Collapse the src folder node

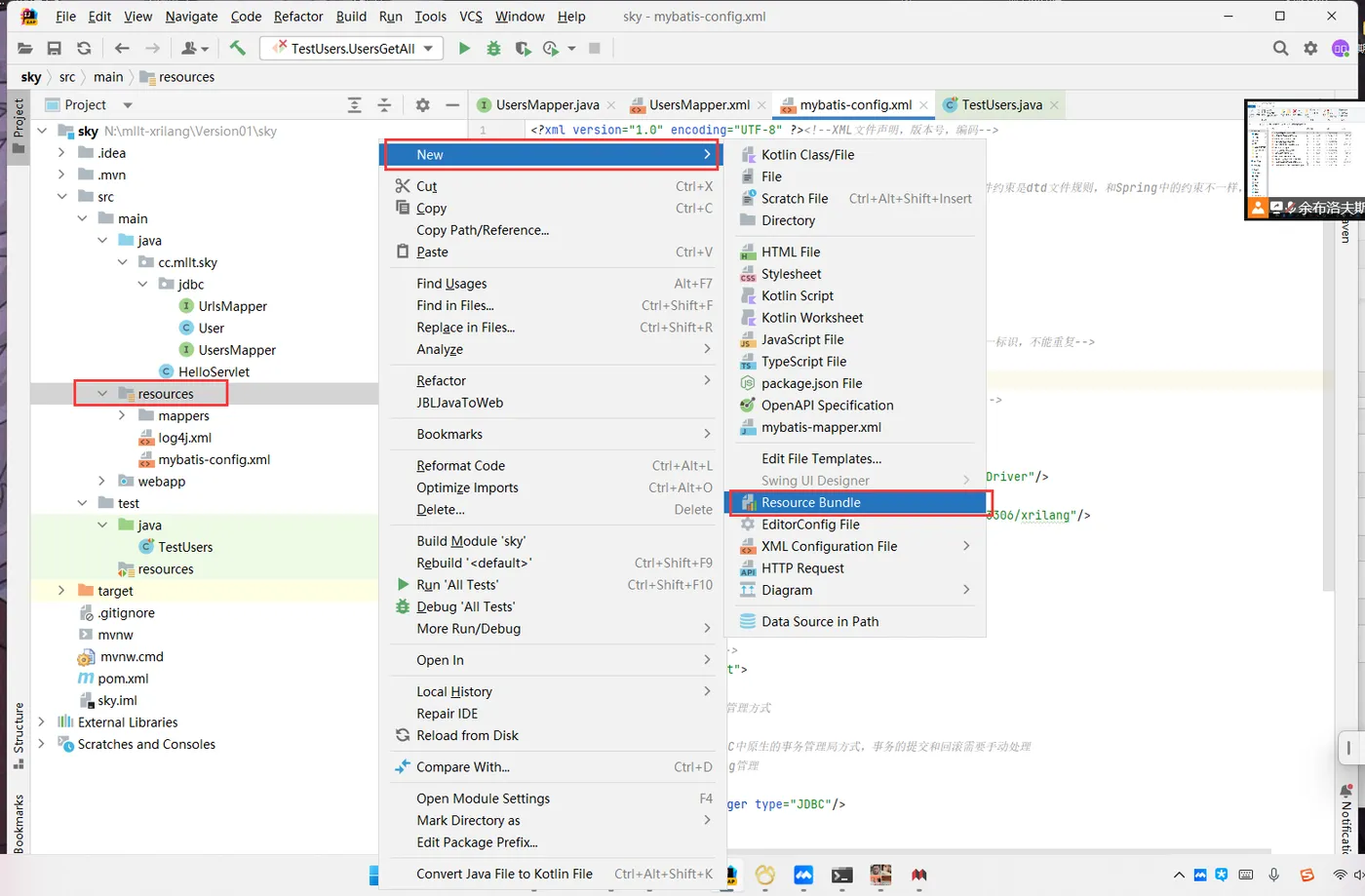tap(61, 196)
